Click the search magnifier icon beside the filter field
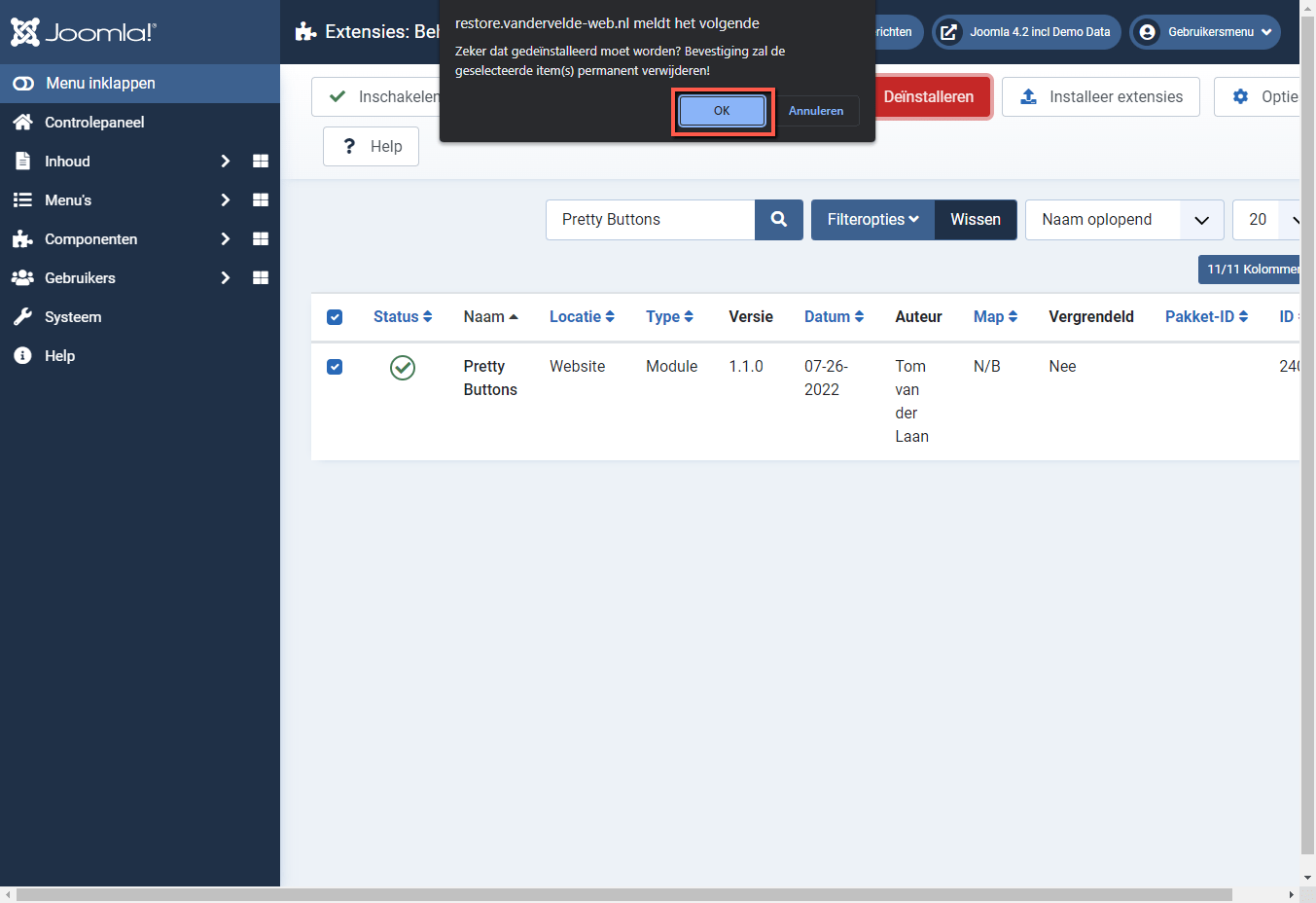This screenshot has height=903, width=1316. pos(778,220)
